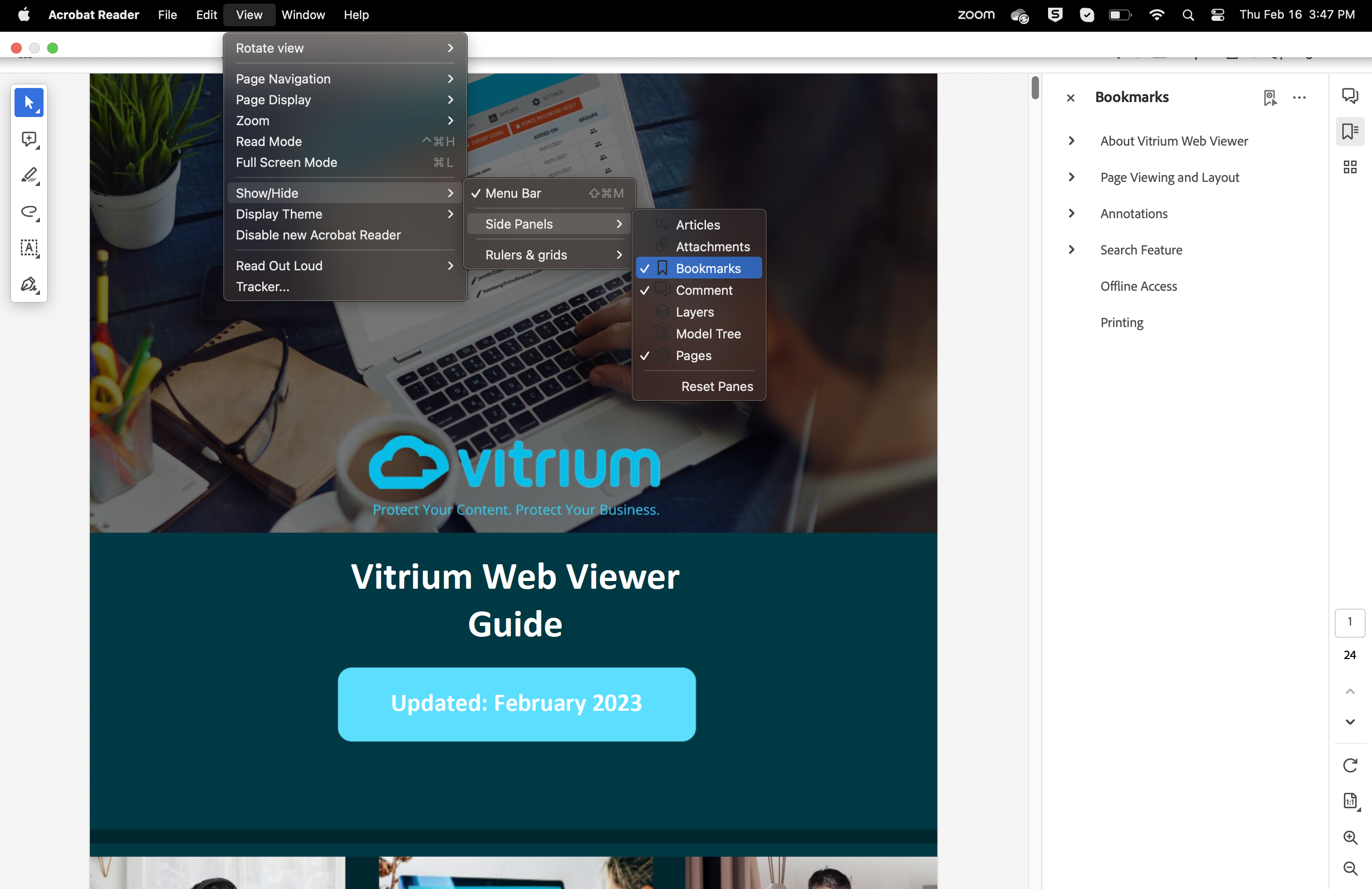Go to previous page with up chevron
This screenshot has width=1372, height=889.
[1349, 691]
